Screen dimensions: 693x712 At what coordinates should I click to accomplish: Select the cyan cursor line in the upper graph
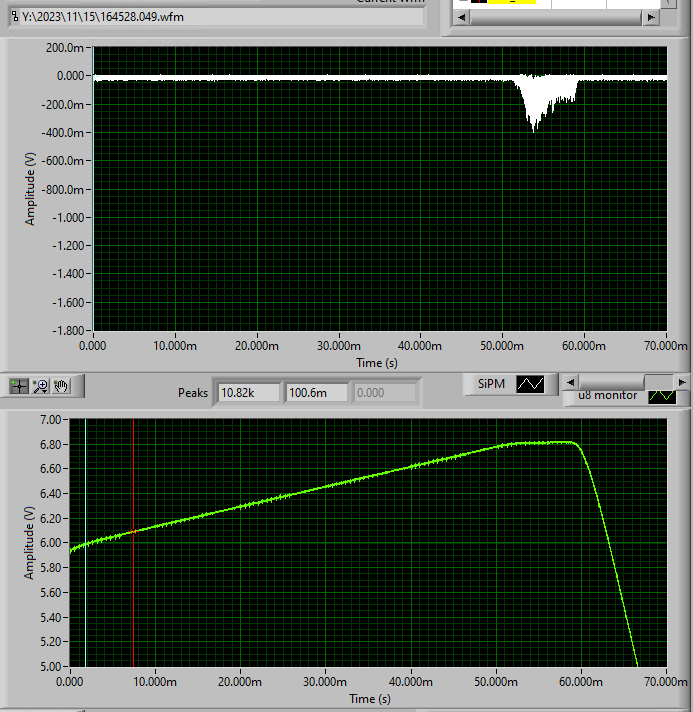pos(94,188)
